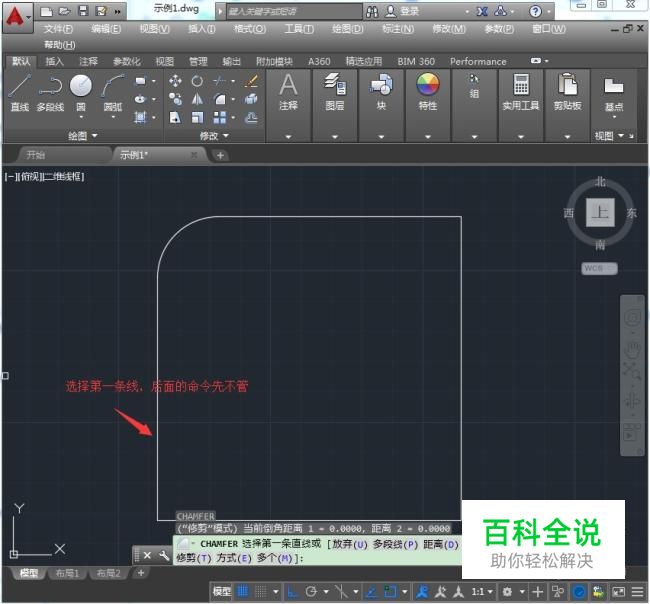
Task: Open the Properties (特性) color wheel panel
Action: coord(428,92)
